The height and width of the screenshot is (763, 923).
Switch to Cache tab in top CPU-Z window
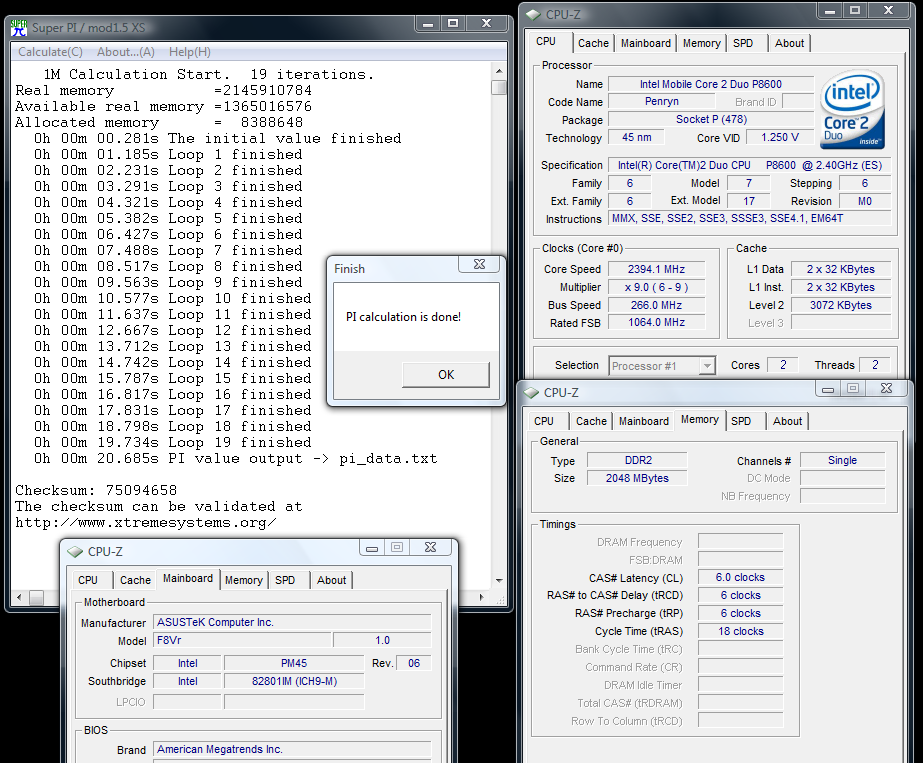(593, 43)
